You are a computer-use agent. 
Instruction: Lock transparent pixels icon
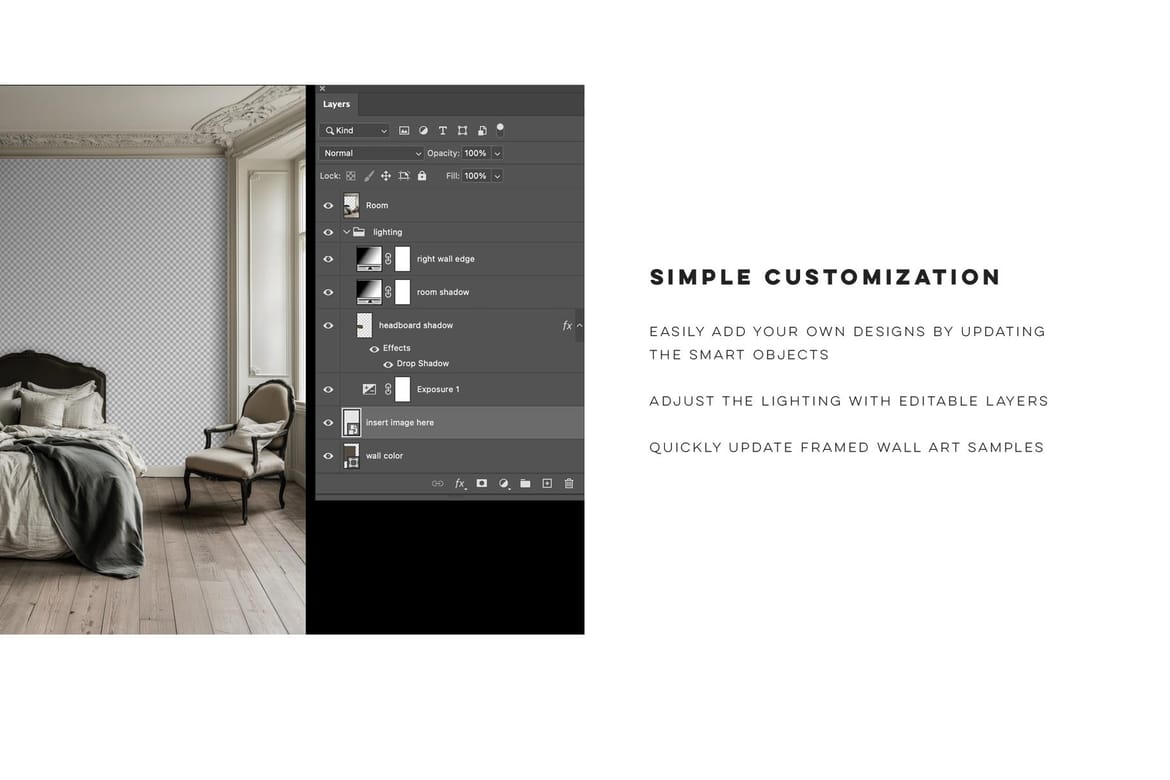coord(351,176)
